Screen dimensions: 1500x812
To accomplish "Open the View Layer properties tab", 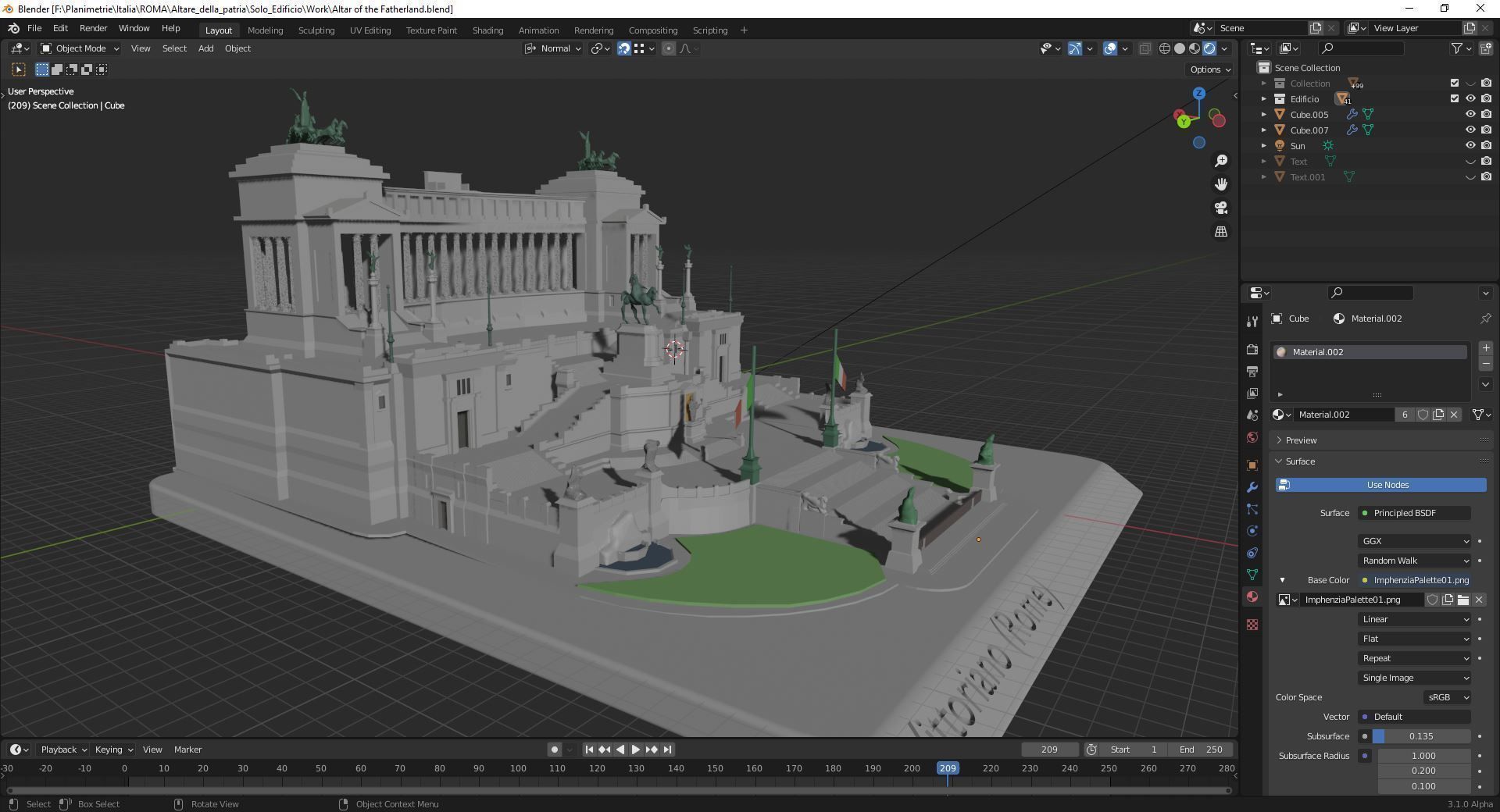I will pyautogui.click(x=1252, y=393).
